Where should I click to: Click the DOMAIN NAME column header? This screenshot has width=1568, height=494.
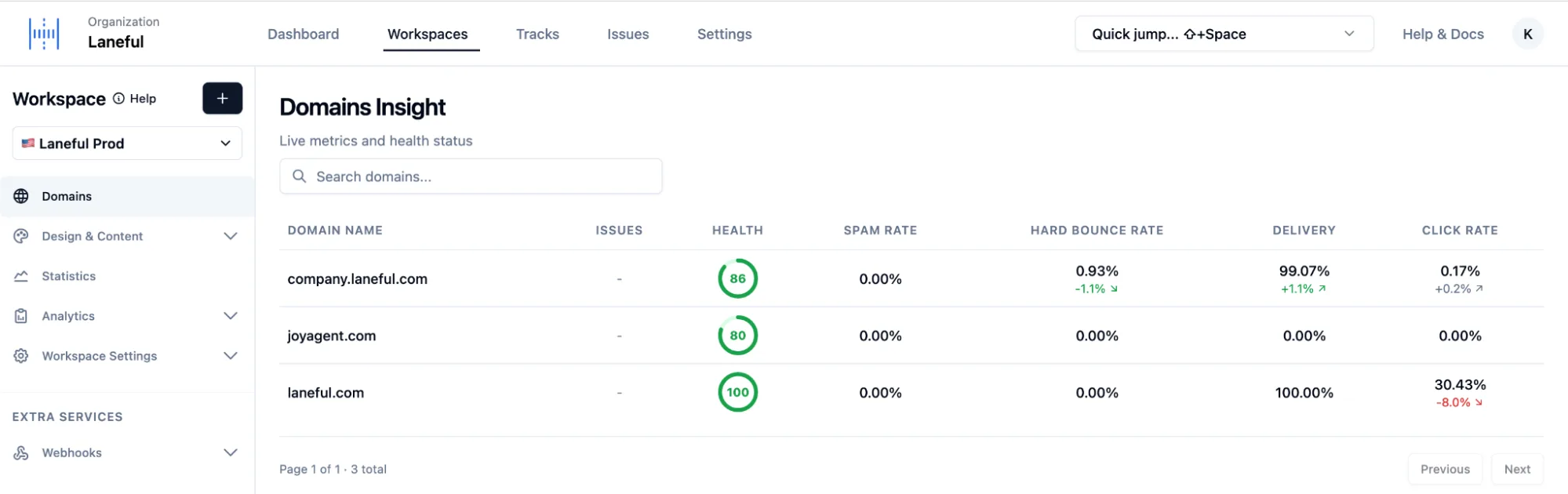click(335, 231)
